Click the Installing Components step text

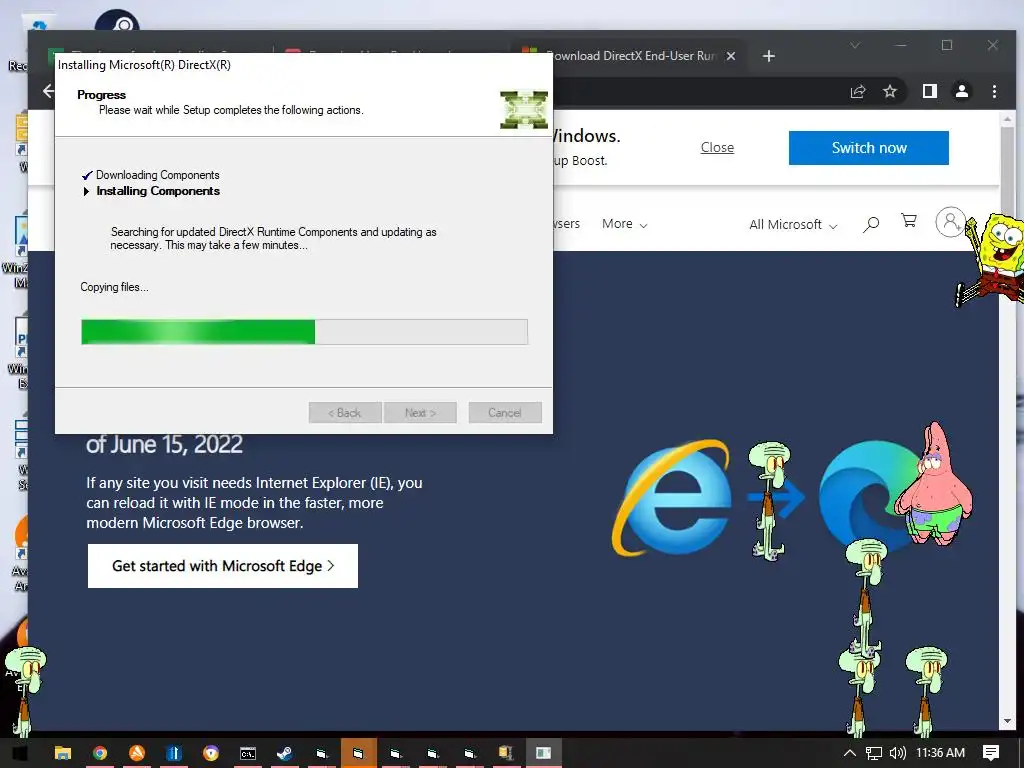158,191
